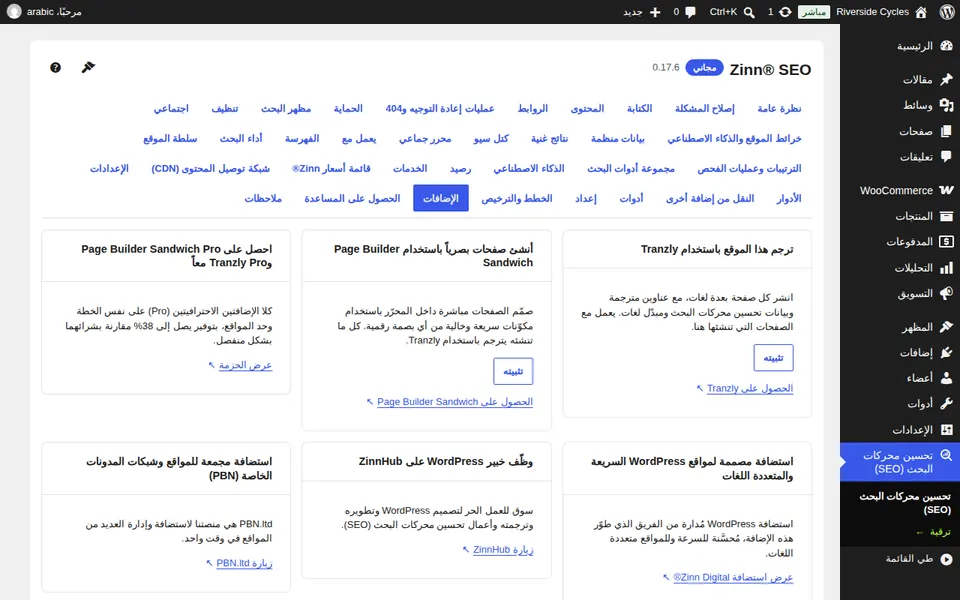The image size is (960, 600).
Task: Click the Products archive icon in sidebar
Action: point(947,216)
